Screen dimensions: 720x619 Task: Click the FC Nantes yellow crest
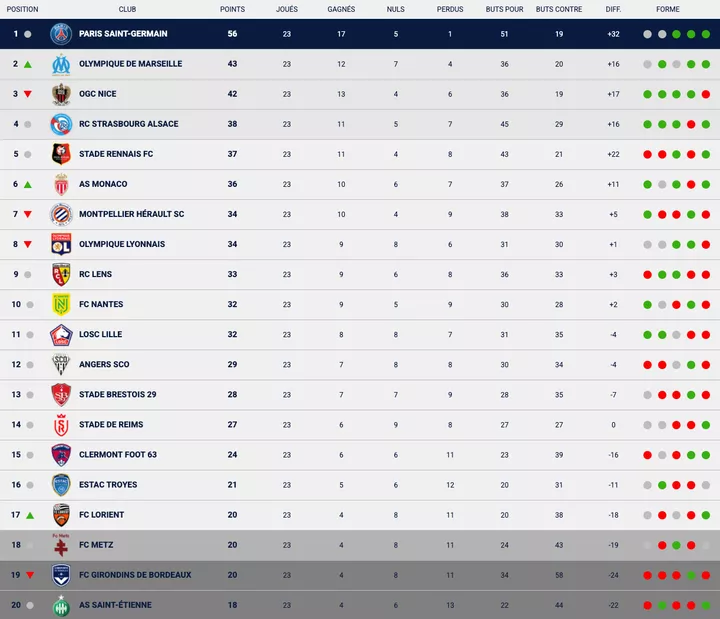(61, 304)
